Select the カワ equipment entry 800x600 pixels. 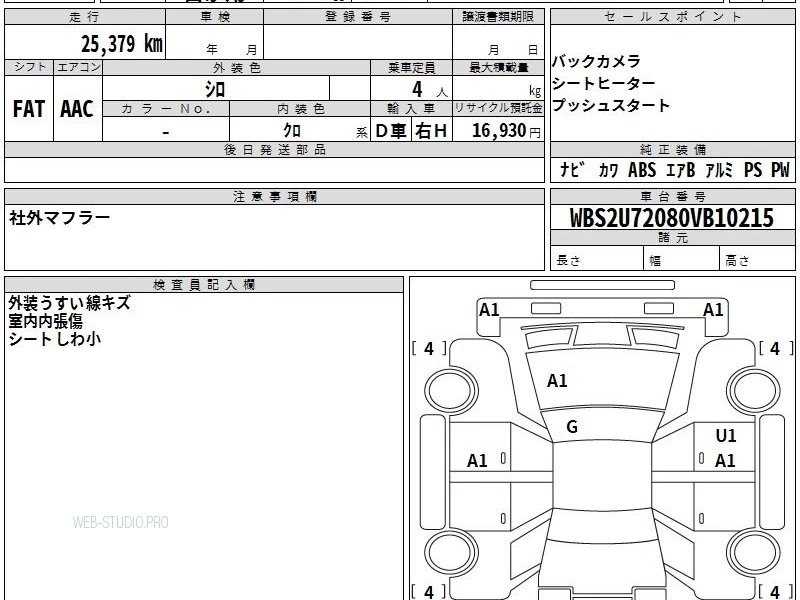click(x=608, y=170)
